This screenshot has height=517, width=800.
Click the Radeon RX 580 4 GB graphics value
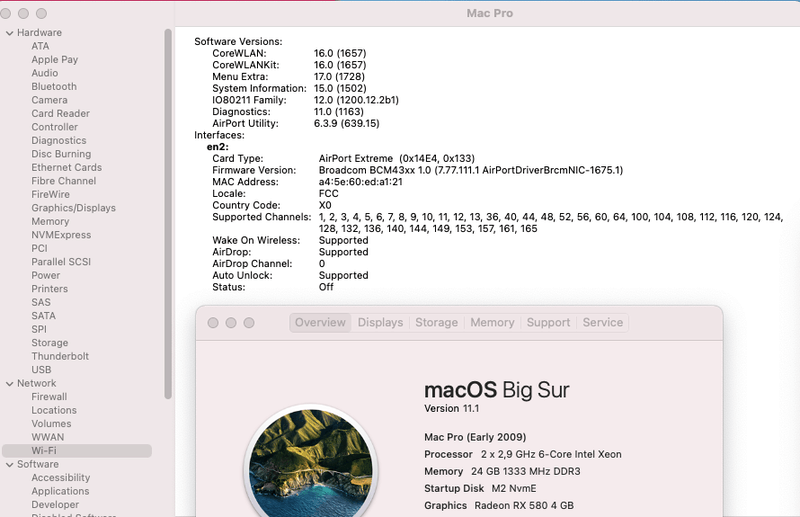(524, 506)
